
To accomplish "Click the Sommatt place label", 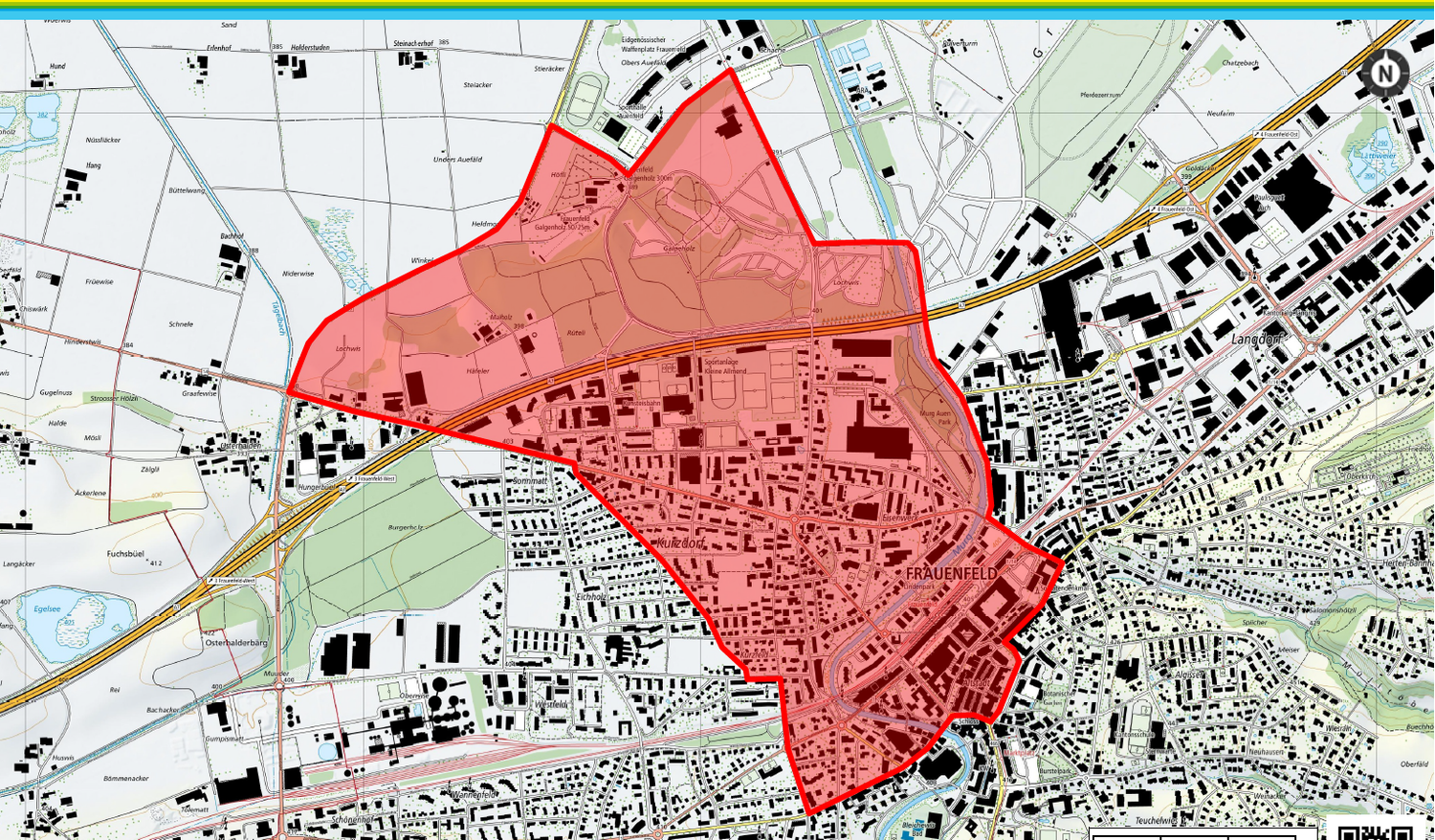I will point(530,481).
